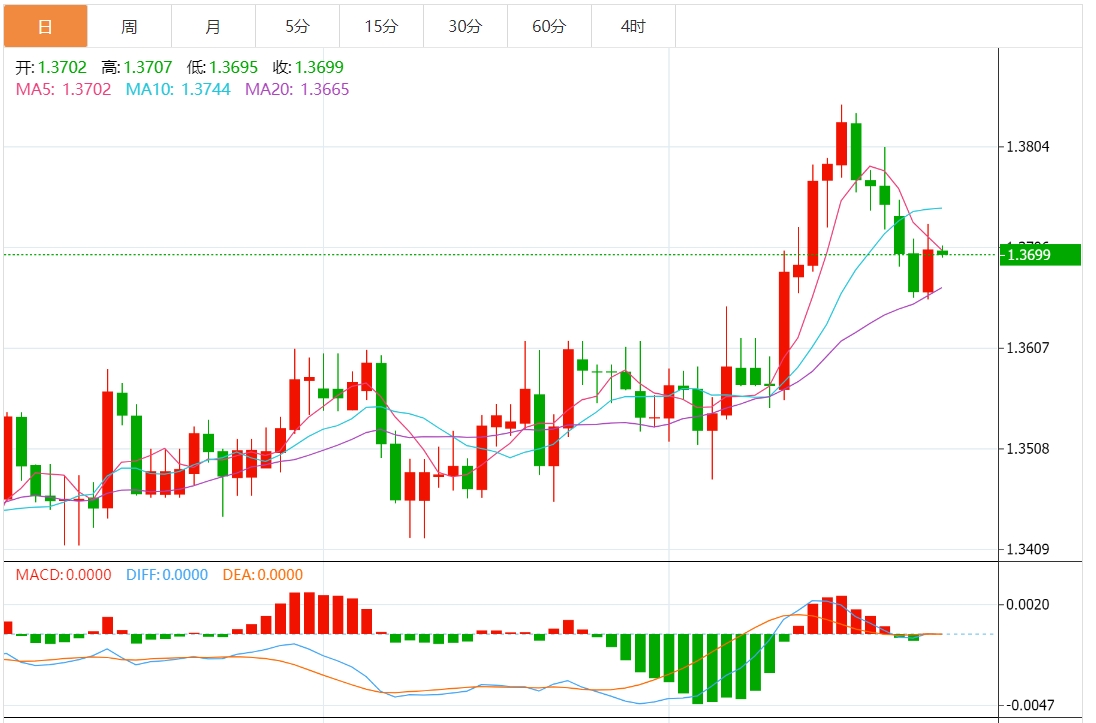Click the 1.3409 price axis label
The image size is (1096, 723).
(1028, 550)
